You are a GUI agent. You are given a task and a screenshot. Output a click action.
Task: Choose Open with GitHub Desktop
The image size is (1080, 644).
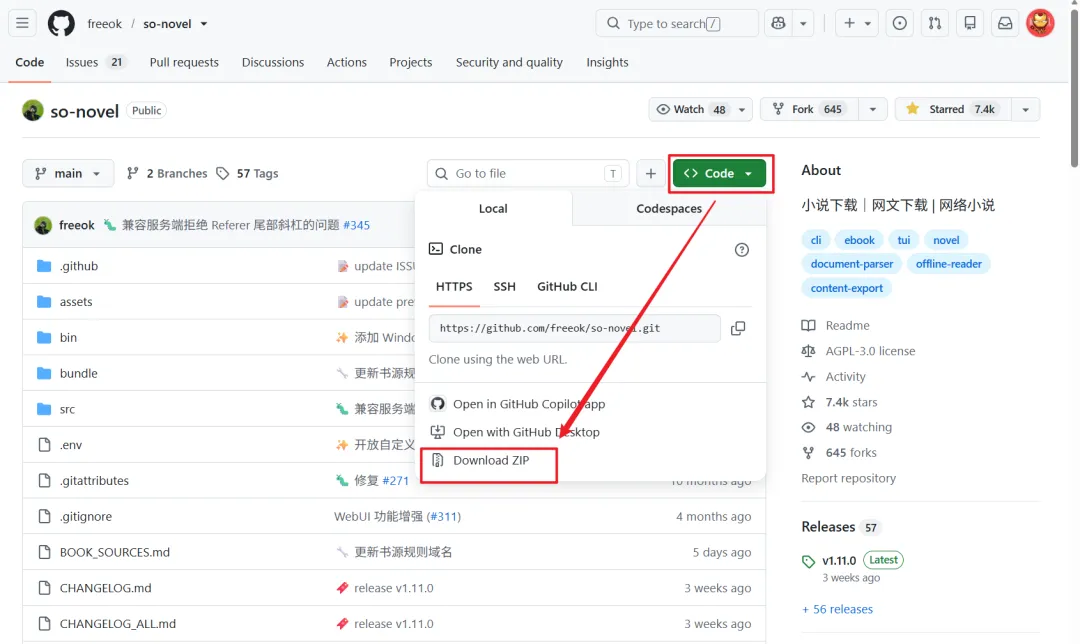[515, 433]
